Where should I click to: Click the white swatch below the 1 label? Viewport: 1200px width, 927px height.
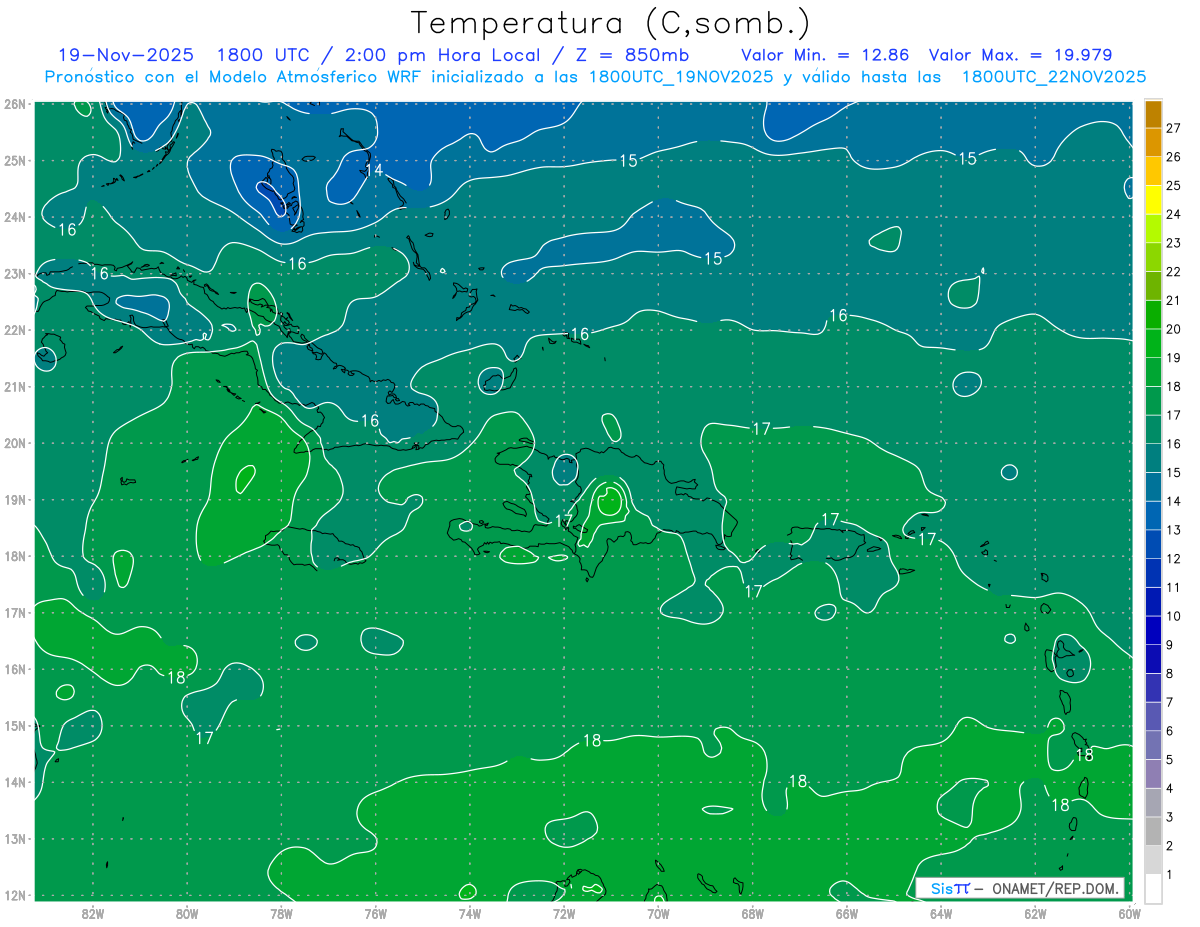(1153, 888)
